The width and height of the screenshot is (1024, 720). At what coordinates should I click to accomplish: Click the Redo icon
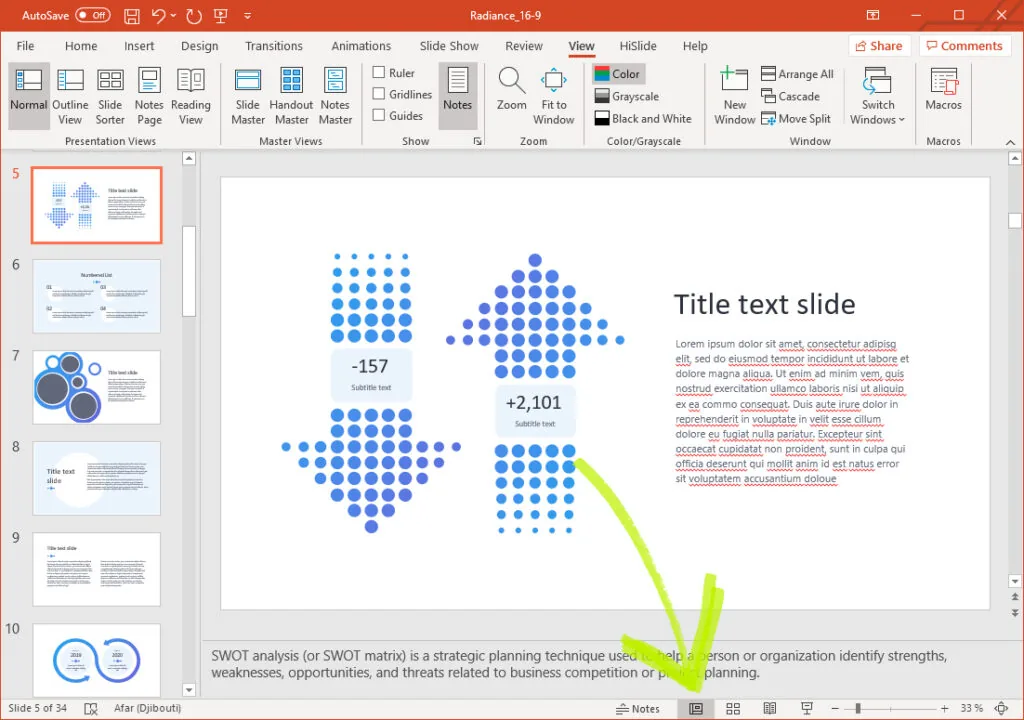(194, 16)
